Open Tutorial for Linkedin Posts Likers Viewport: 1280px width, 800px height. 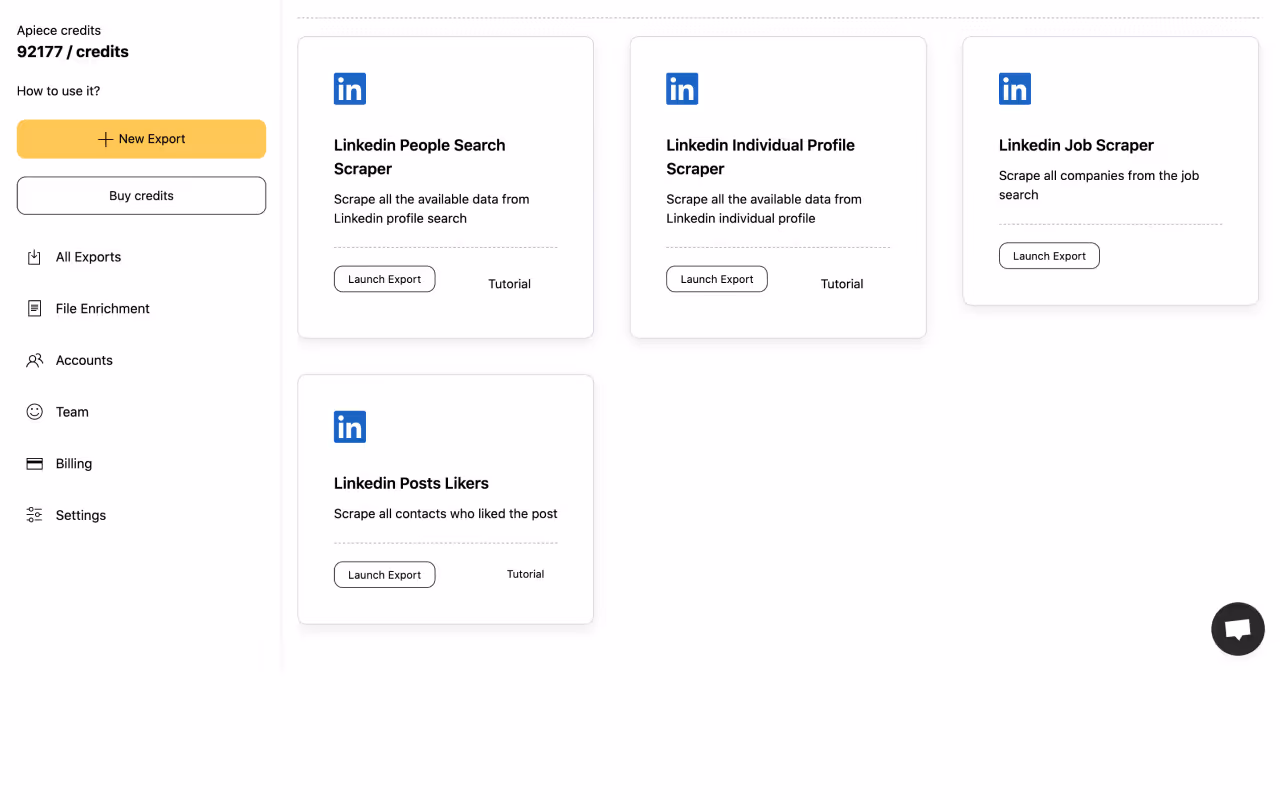pyautogui.click(x=525, y=574)
